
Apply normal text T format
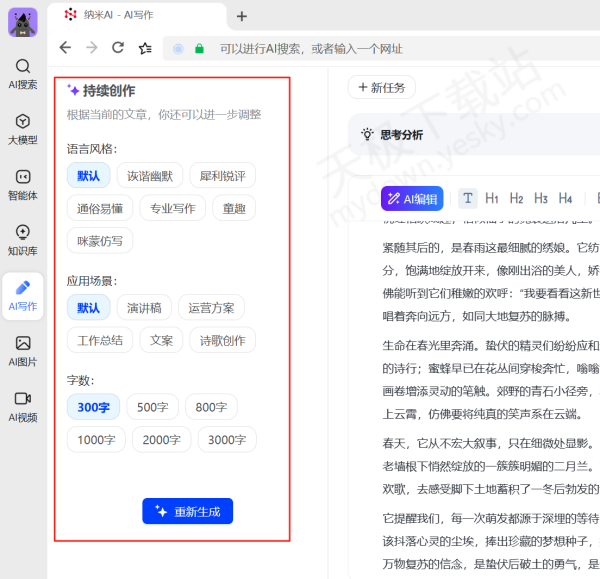pos(468,198)
